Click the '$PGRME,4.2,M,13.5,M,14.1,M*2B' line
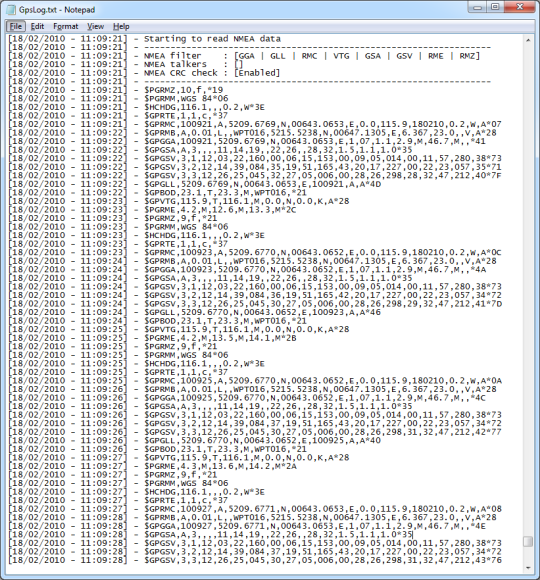Image resolution: width=540 pixels, height=580 pixels. click(152, 338)
